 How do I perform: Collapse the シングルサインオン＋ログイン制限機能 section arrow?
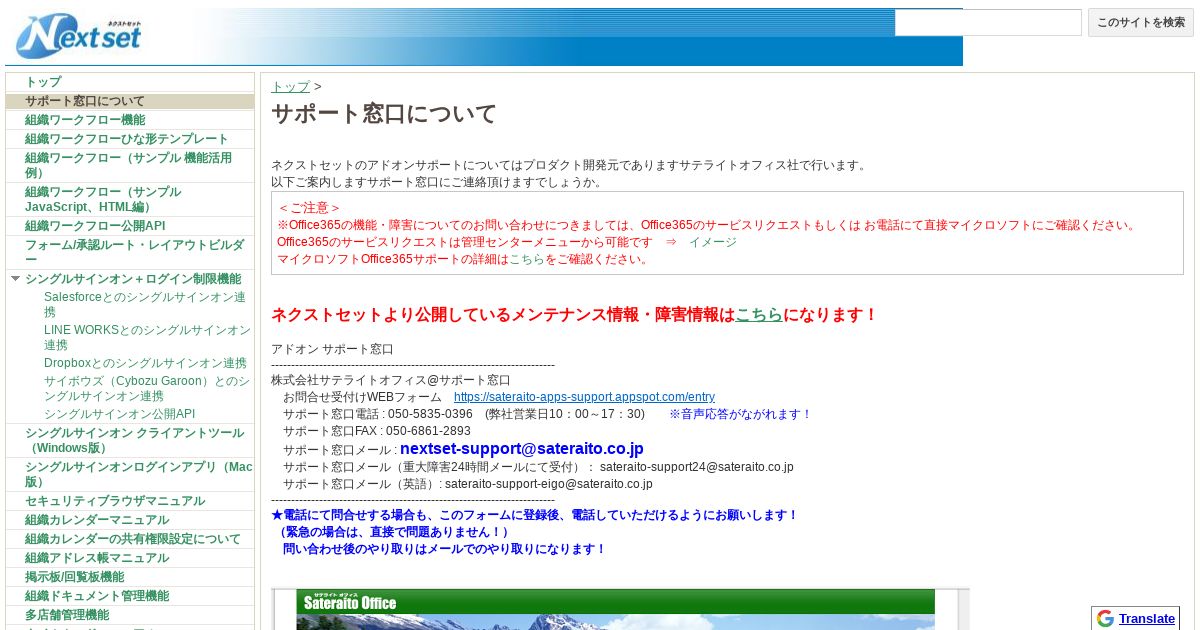click(15, 279)
